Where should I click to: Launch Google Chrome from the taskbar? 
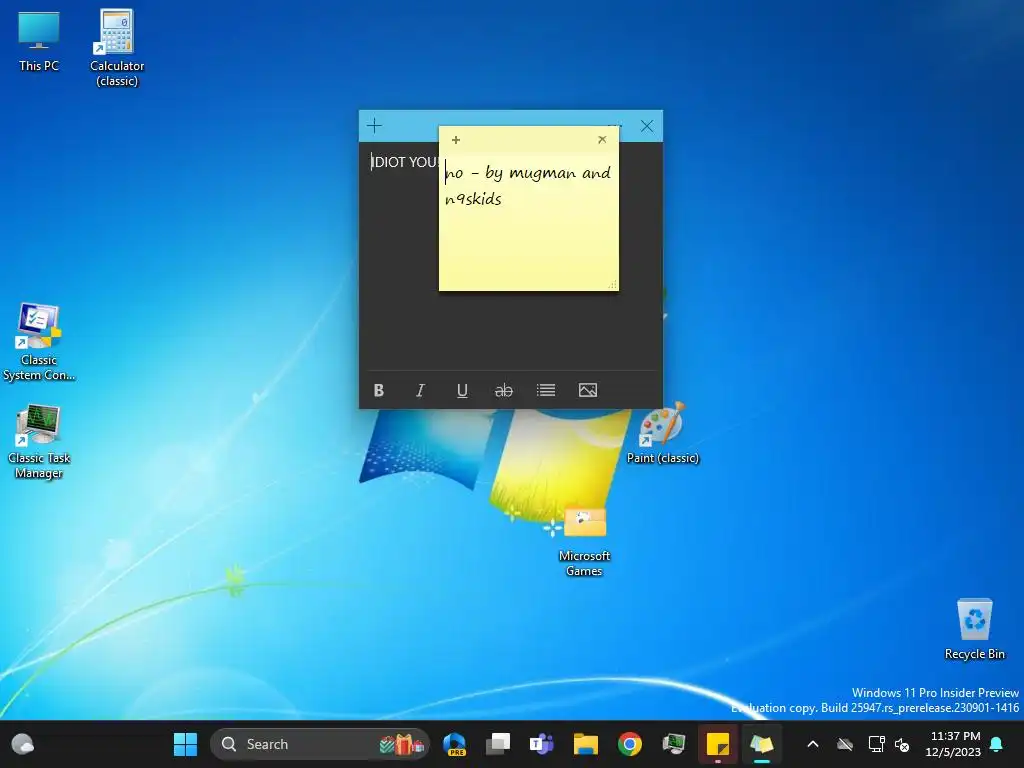(630, 744)
